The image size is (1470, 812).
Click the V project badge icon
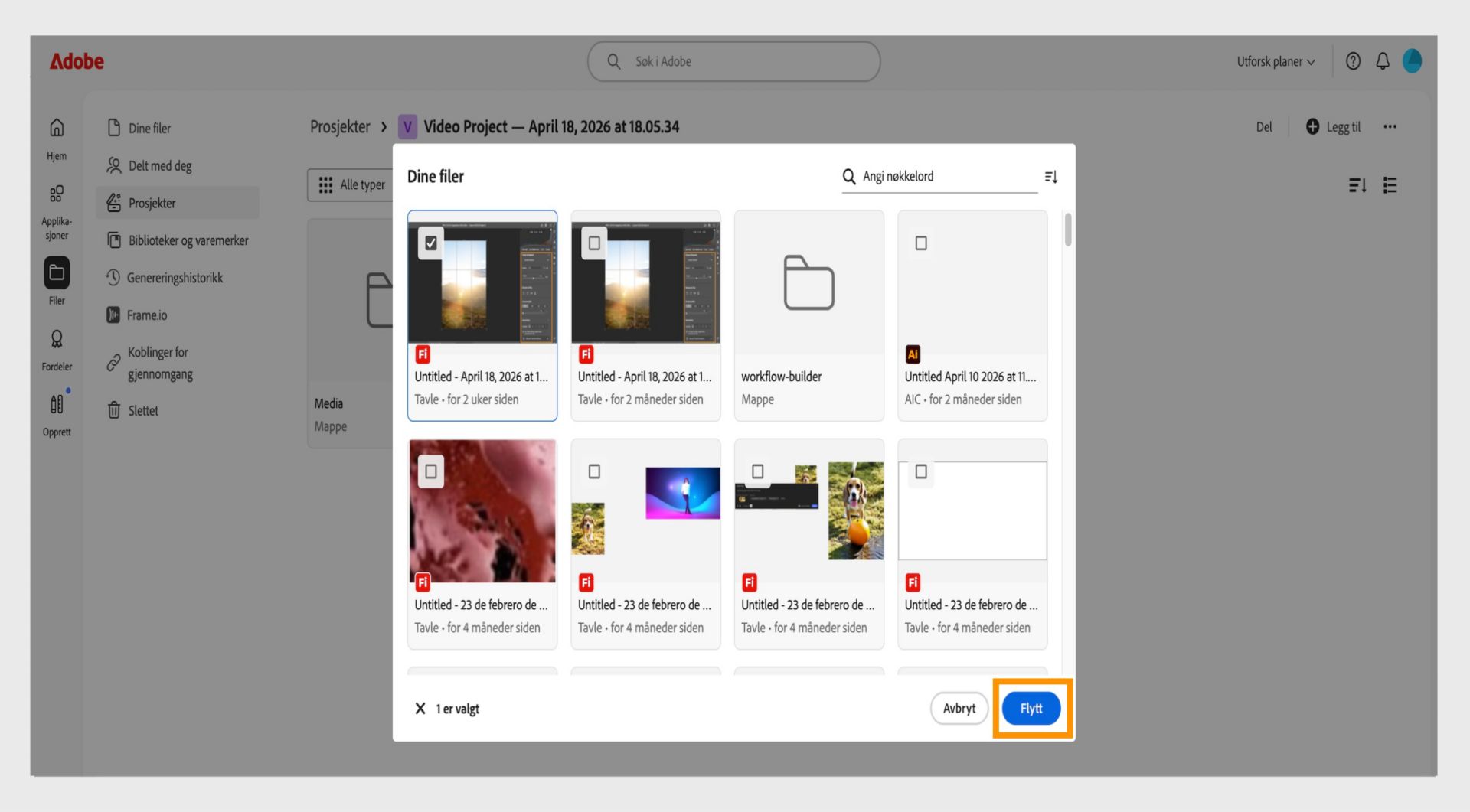tap(408, 127)
